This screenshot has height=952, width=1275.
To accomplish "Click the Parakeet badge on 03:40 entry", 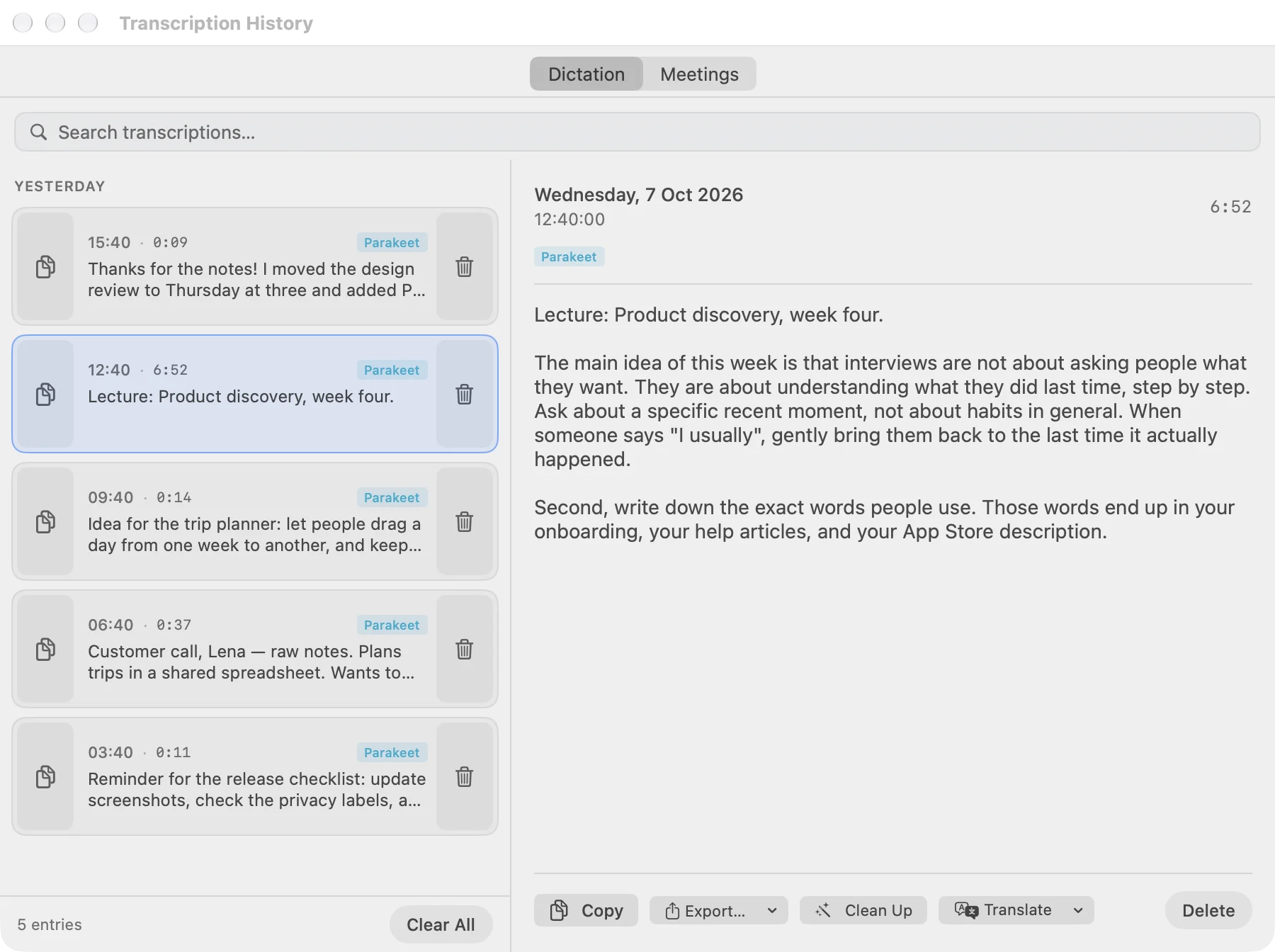I will point(392,752).
